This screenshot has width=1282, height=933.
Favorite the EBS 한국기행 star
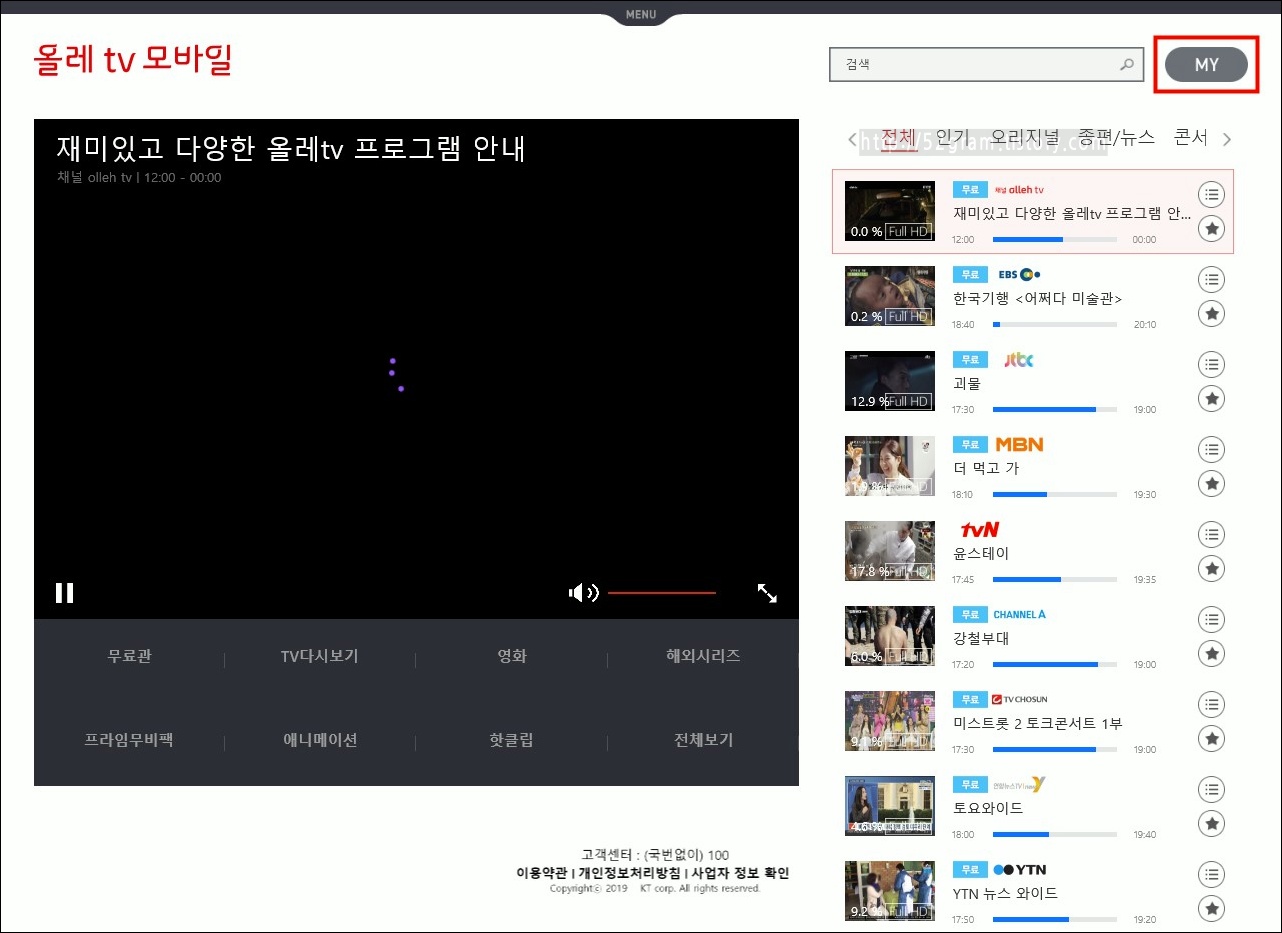click(1211, 314)
